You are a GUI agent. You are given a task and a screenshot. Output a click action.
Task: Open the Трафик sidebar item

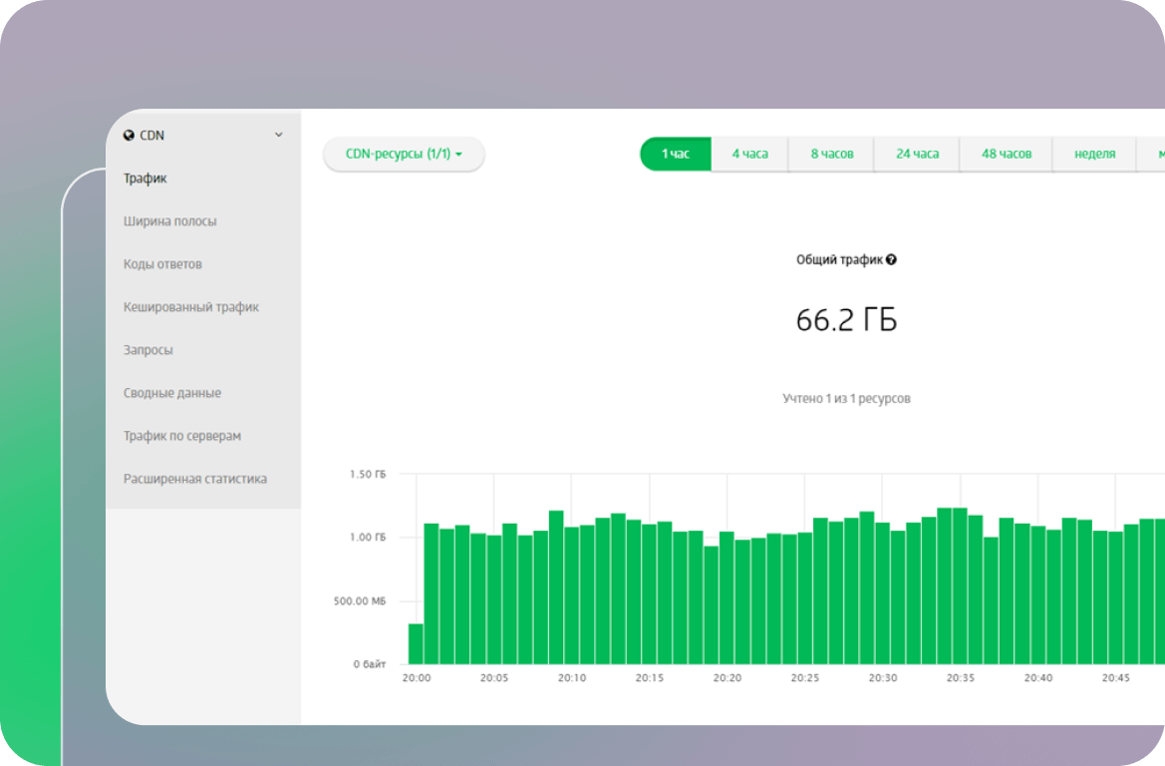tap(145, 179)
